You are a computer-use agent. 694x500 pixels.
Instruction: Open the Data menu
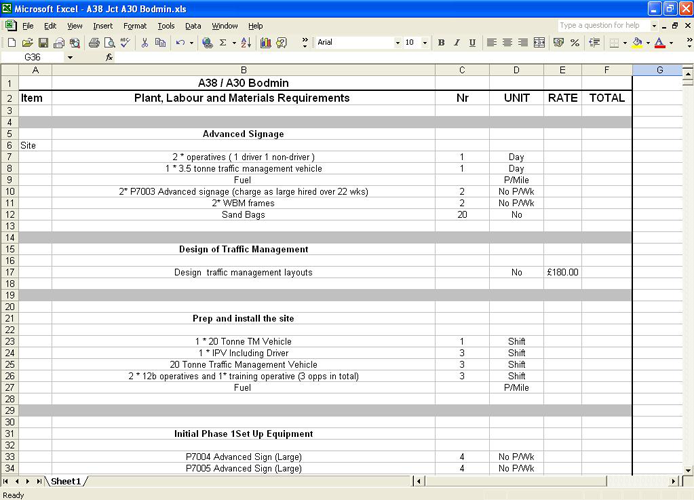click(193, 26)
